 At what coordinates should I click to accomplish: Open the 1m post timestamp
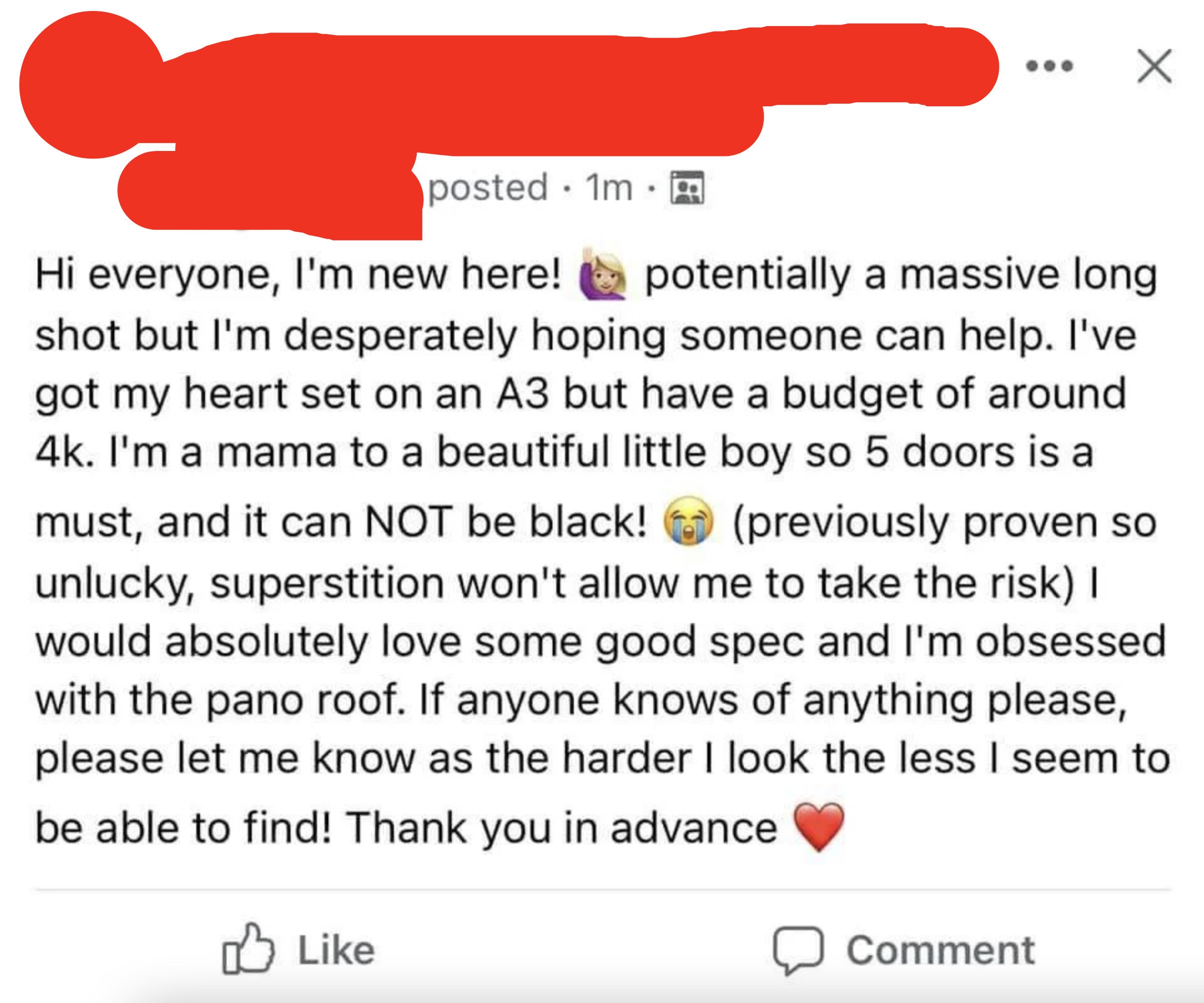pos(608,188)
